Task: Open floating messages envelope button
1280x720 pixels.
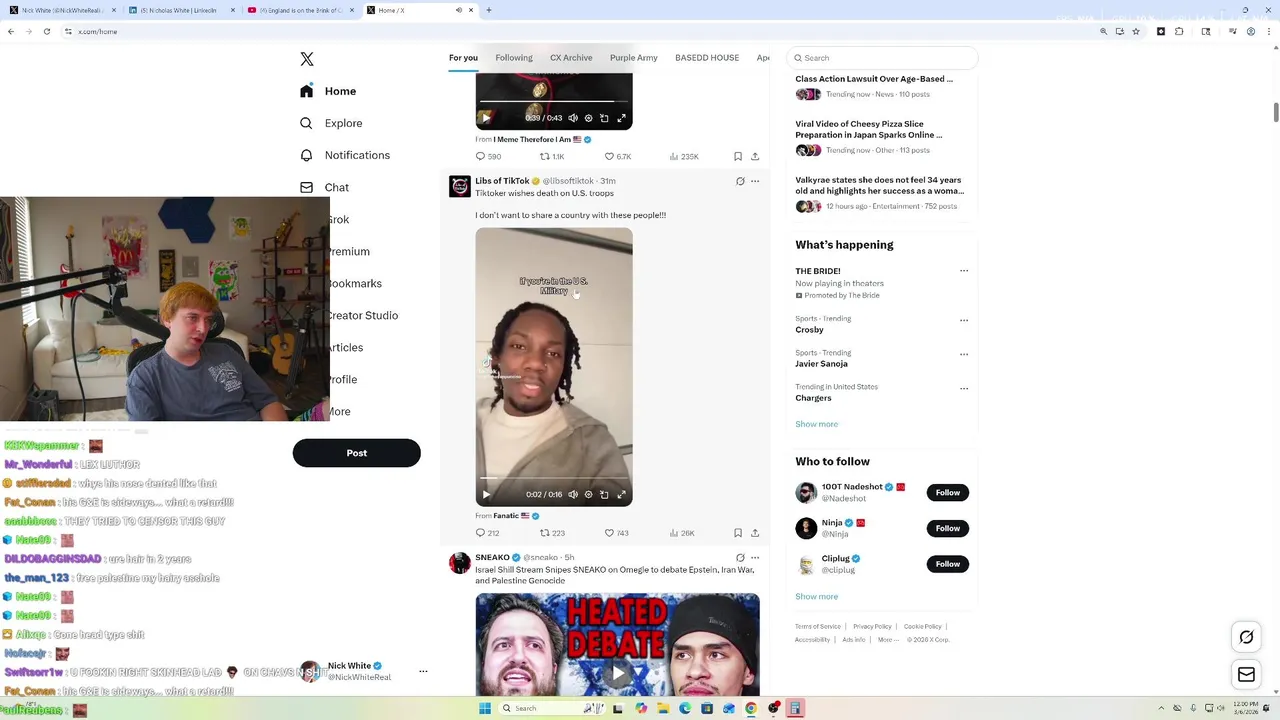Action: 1246,675
